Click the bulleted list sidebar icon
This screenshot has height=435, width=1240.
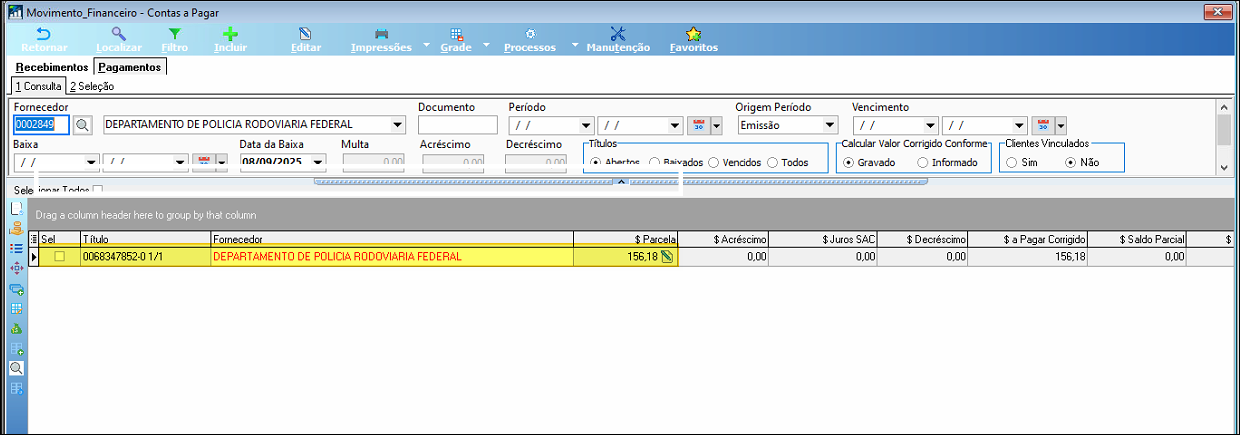(x=16, y=248)
